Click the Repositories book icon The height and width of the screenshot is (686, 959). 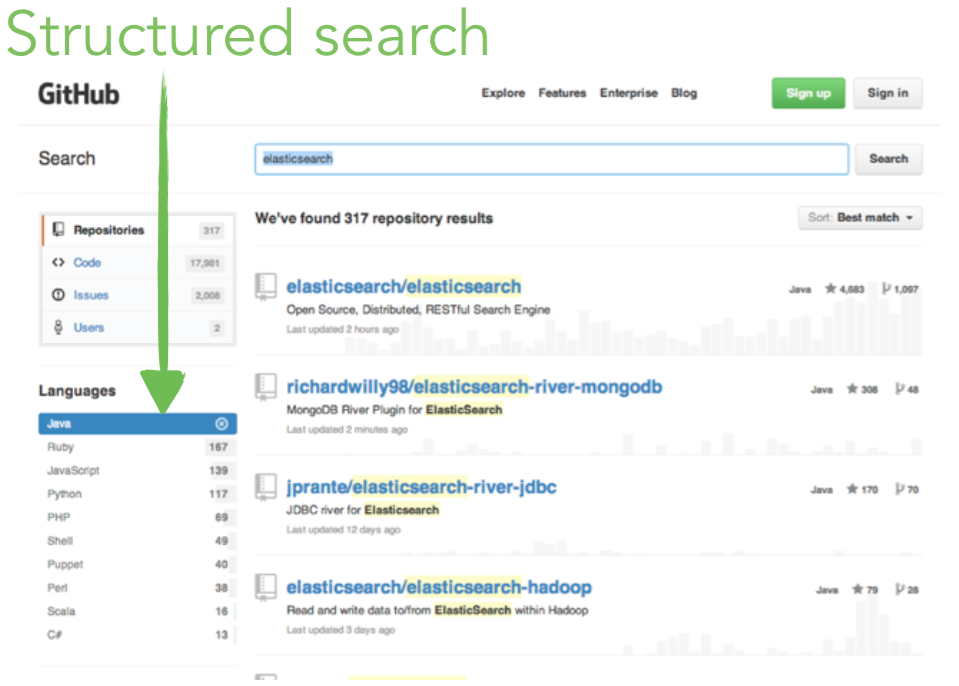58,230
